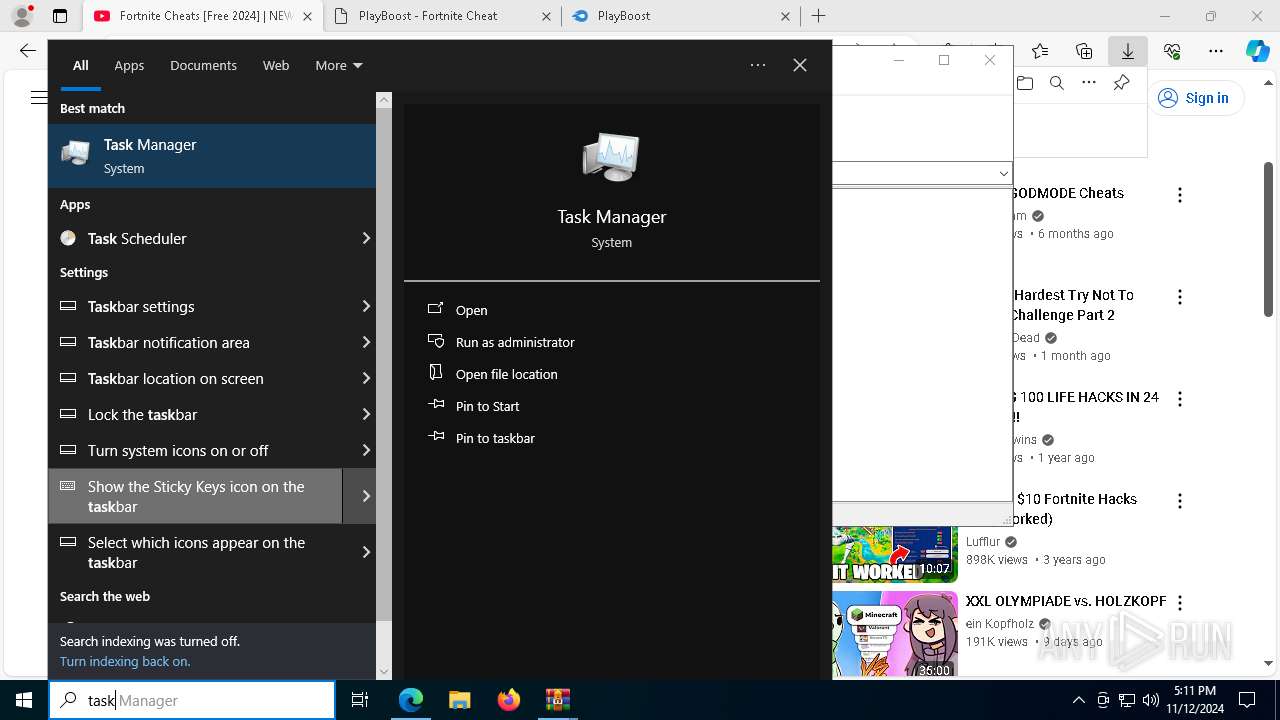Screen dimensions: 1280x720
Task: Open options for GODMODE Cheats video
Action: 1180,195
